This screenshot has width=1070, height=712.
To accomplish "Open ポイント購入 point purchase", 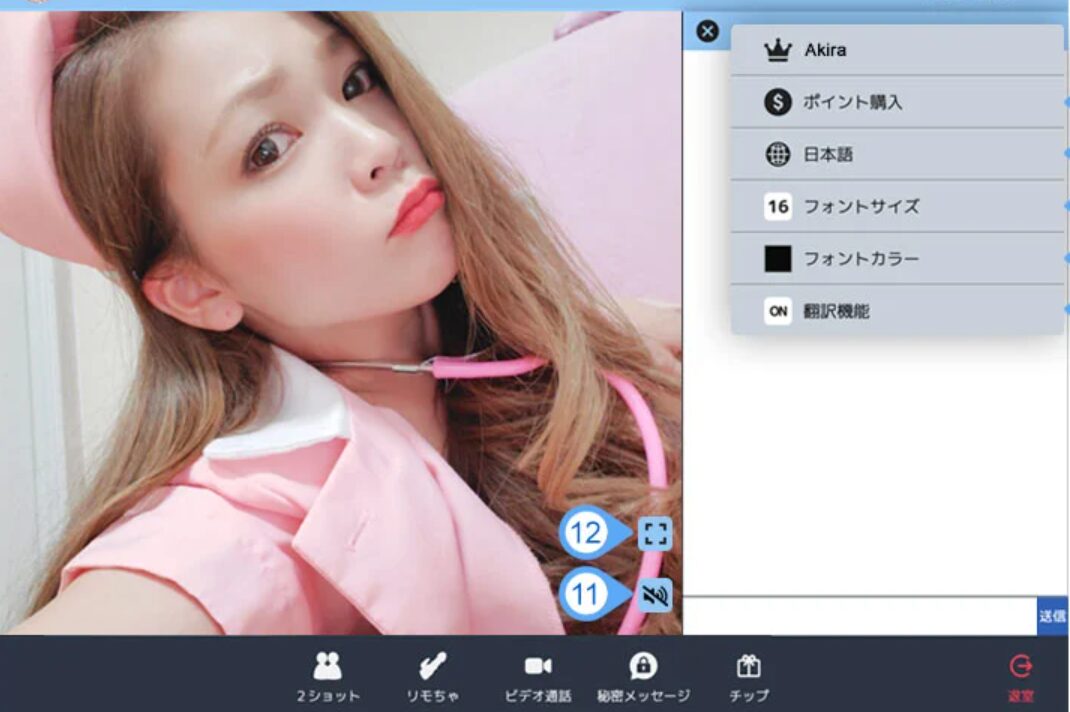I will (x=852, y=102).
